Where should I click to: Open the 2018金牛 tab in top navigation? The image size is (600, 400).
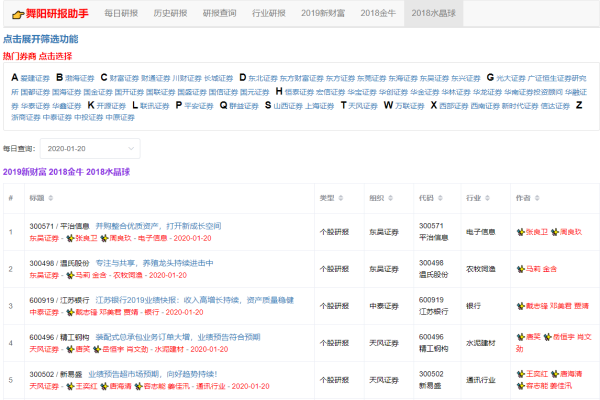pos(378,13)
